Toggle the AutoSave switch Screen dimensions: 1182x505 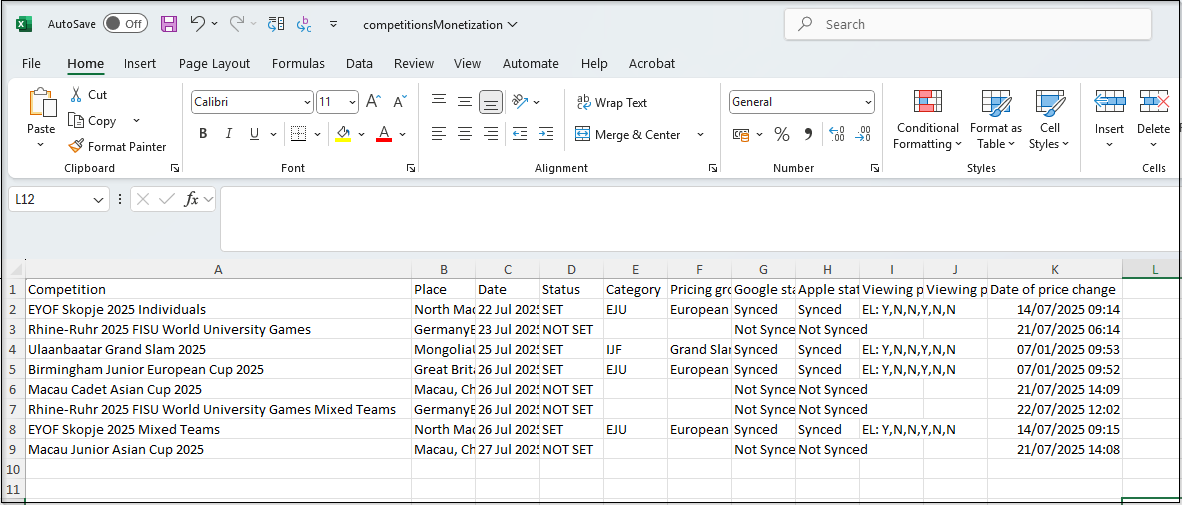click(125, 24)
